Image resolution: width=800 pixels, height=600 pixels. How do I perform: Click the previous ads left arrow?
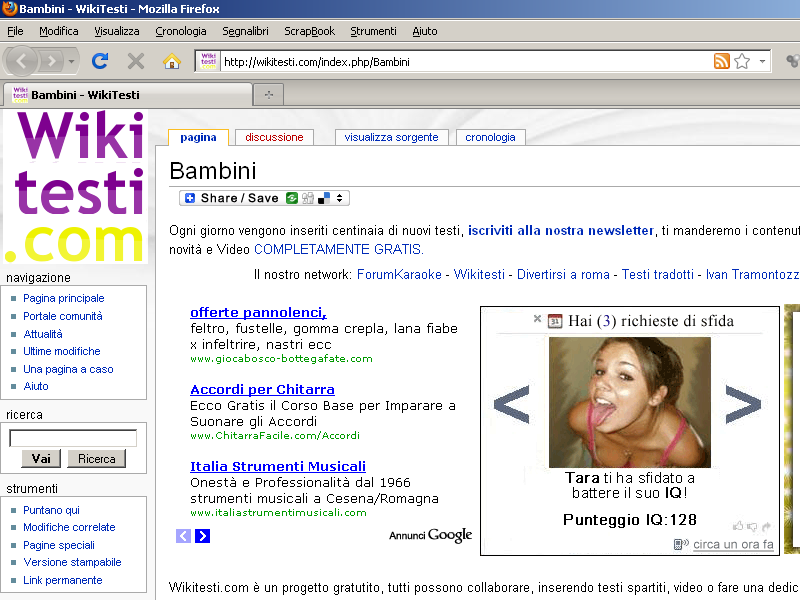tap(184, 536)
